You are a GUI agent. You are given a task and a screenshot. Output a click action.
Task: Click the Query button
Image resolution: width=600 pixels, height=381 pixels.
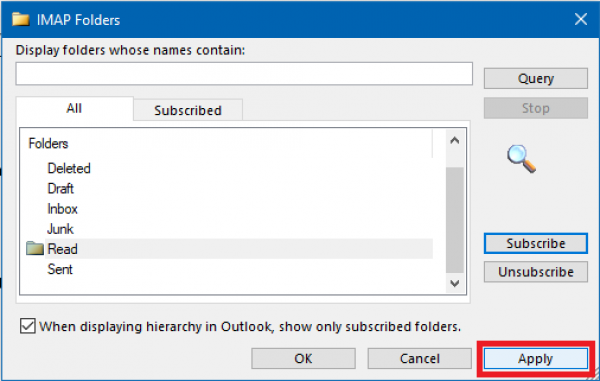[x=536, y=78]
